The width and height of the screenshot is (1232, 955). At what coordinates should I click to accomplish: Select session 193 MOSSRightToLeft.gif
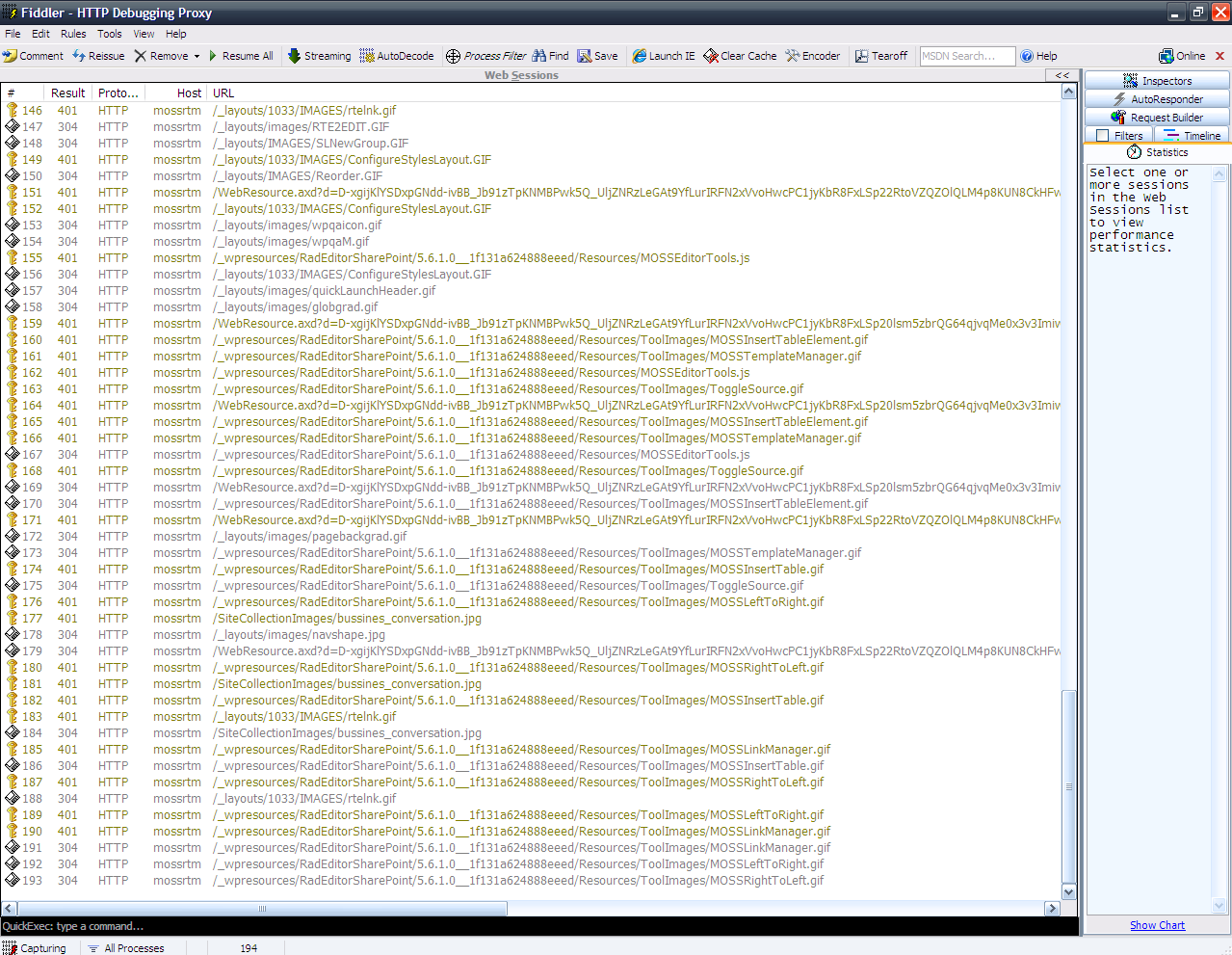pos(531,880)
